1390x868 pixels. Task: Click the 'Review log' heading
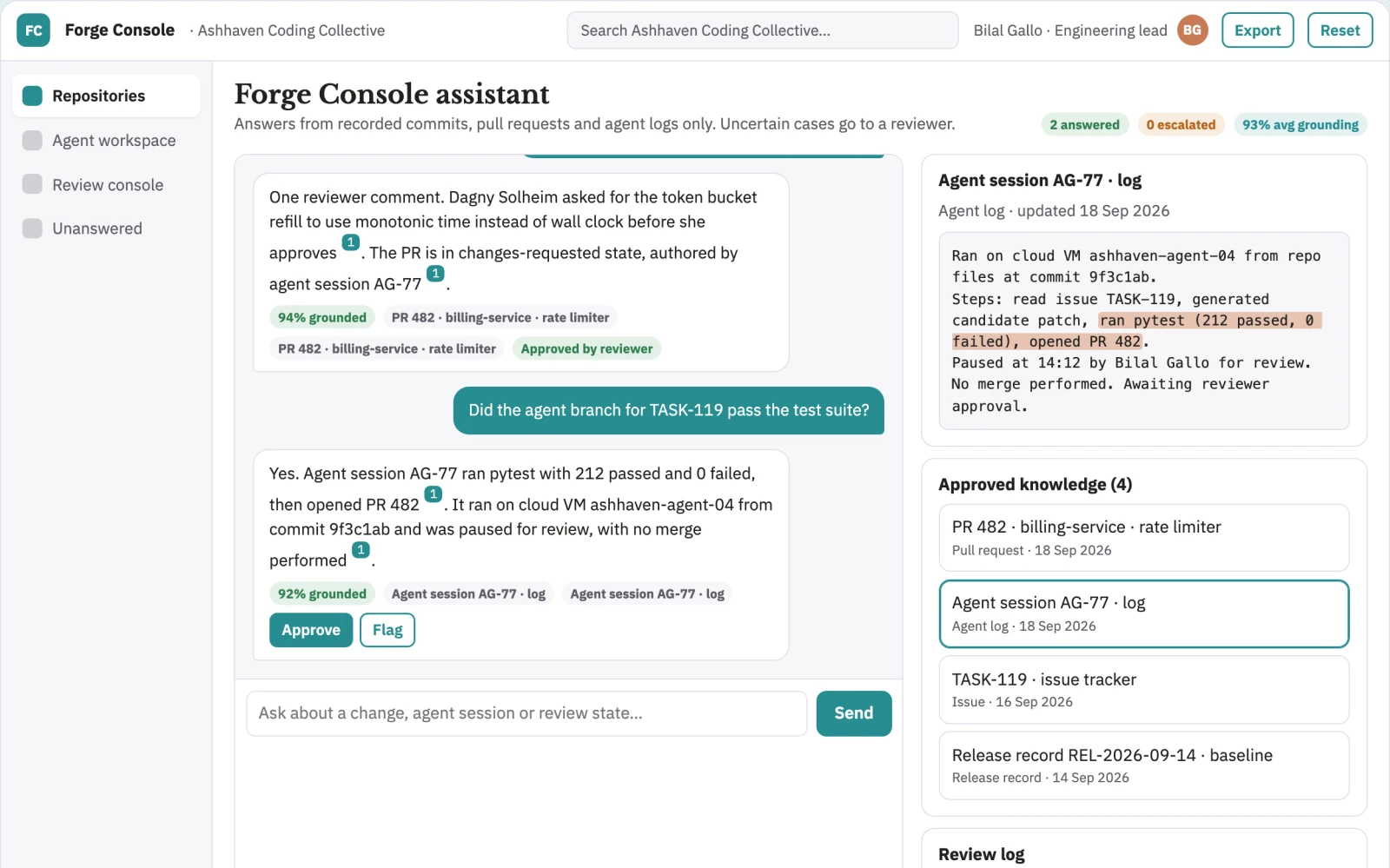tap(982, 855)
